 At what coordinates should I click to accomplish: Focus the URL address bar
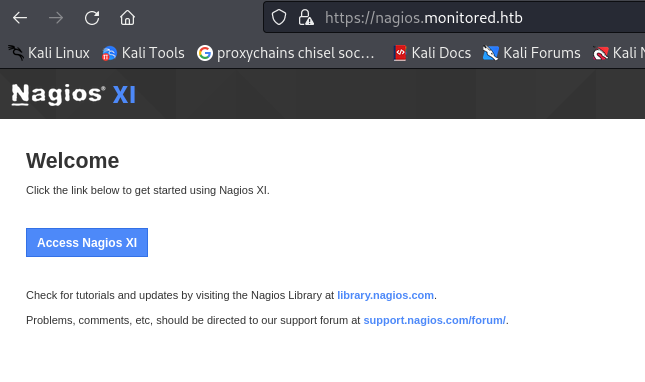pyautogui.click(x=455, y=17)
